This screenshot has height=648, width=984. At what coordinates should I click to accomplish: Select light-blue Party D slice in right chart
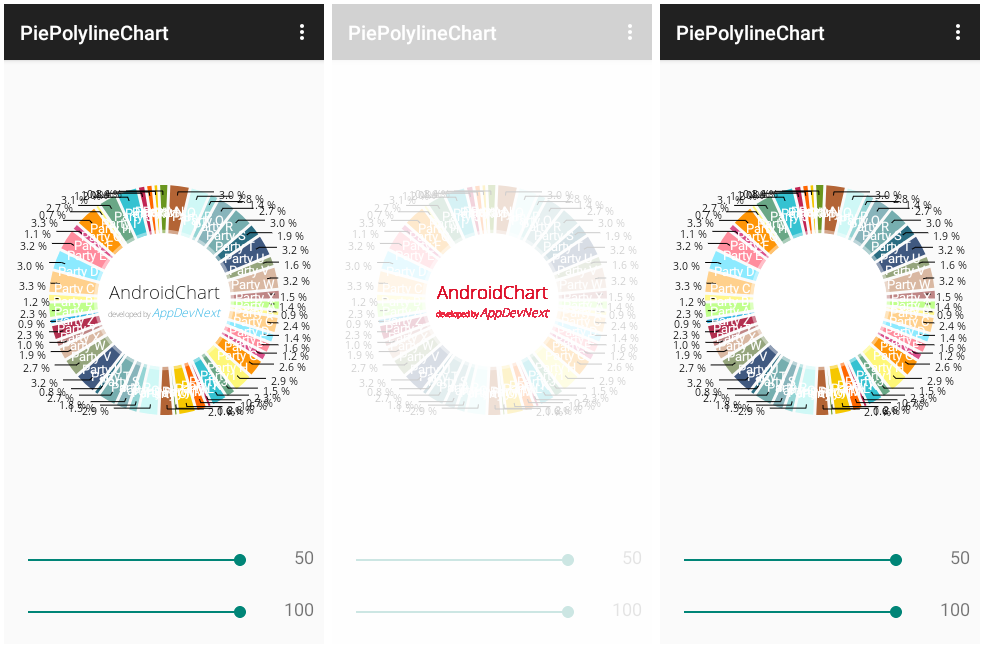[x=733, y=271]
